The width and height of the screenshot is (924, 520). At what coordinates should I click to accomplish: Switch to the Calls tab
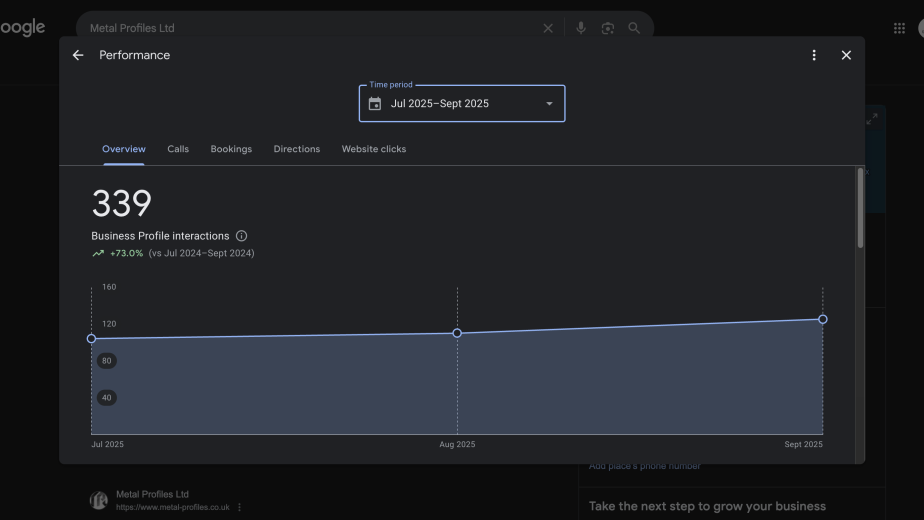(x=178, y=149)
